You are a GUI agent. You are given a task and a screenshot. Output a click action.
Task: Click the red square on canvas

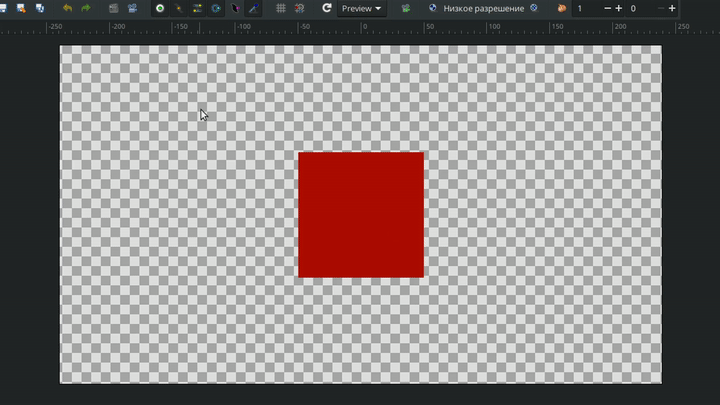(360, 214)
